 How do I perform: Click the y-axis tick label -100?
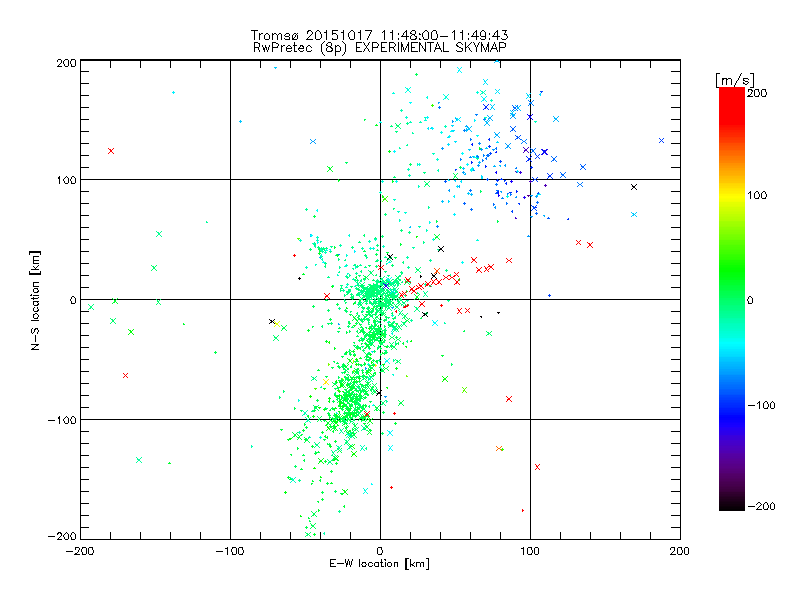[62, 420]
